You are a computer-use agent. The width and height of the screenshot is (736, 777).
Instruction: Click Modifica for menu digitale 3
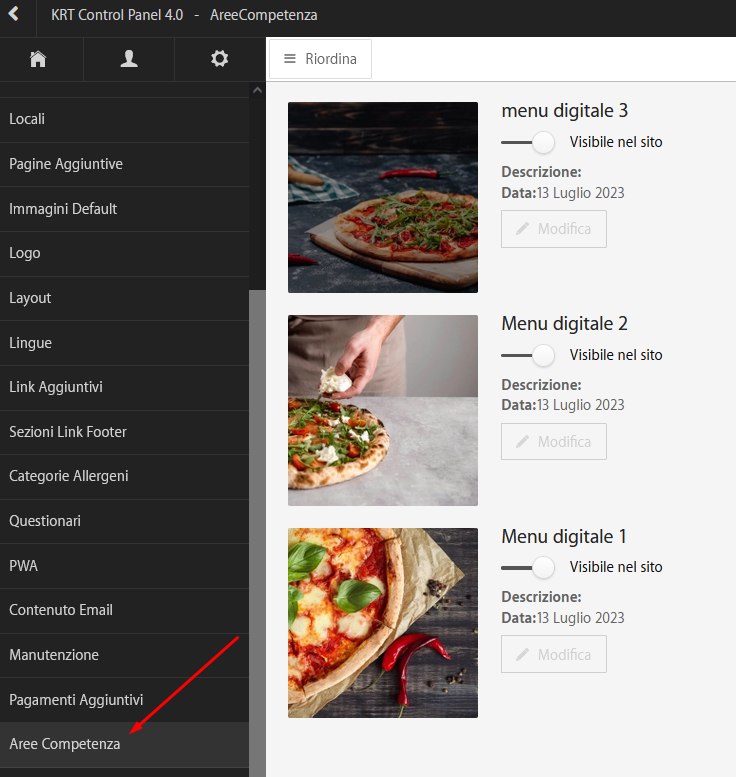click(x=554, y=229)
